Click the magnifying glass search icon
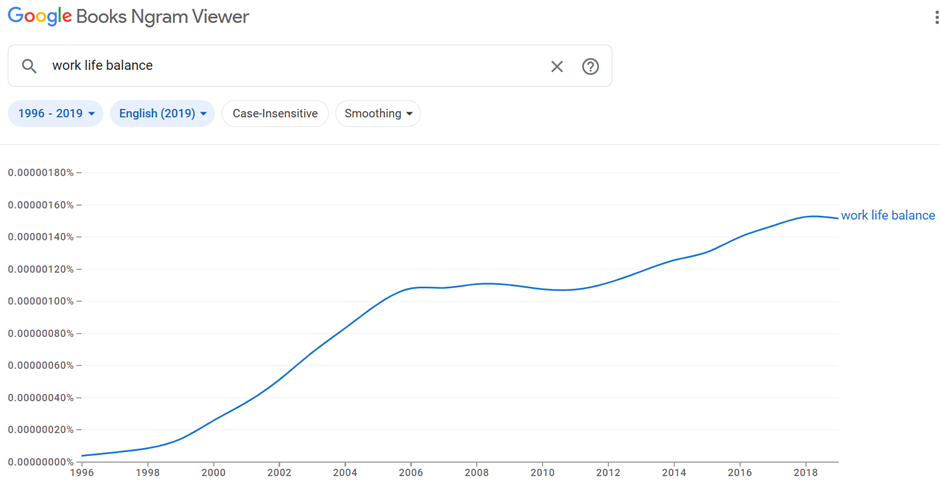940x480 pixels. 29,66
